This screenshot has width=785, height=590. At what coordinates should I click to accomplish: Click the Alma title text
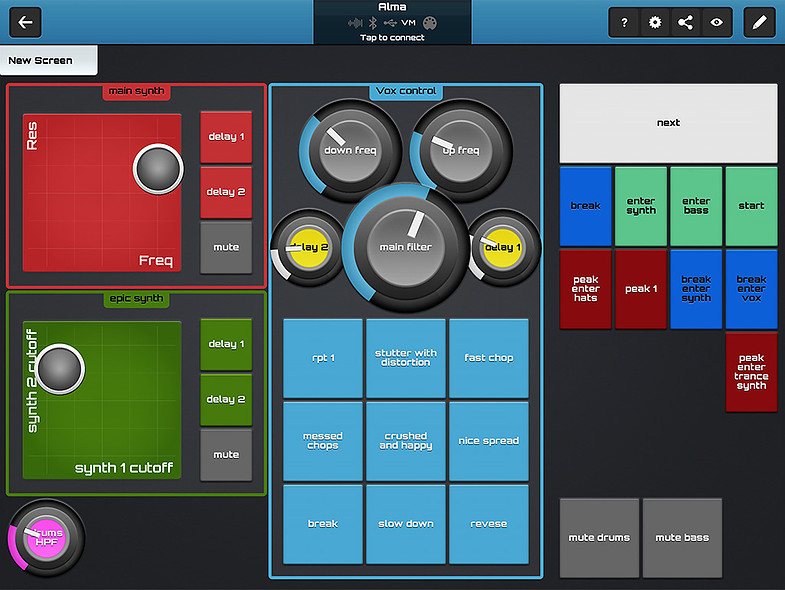click(x=392, y=7)
